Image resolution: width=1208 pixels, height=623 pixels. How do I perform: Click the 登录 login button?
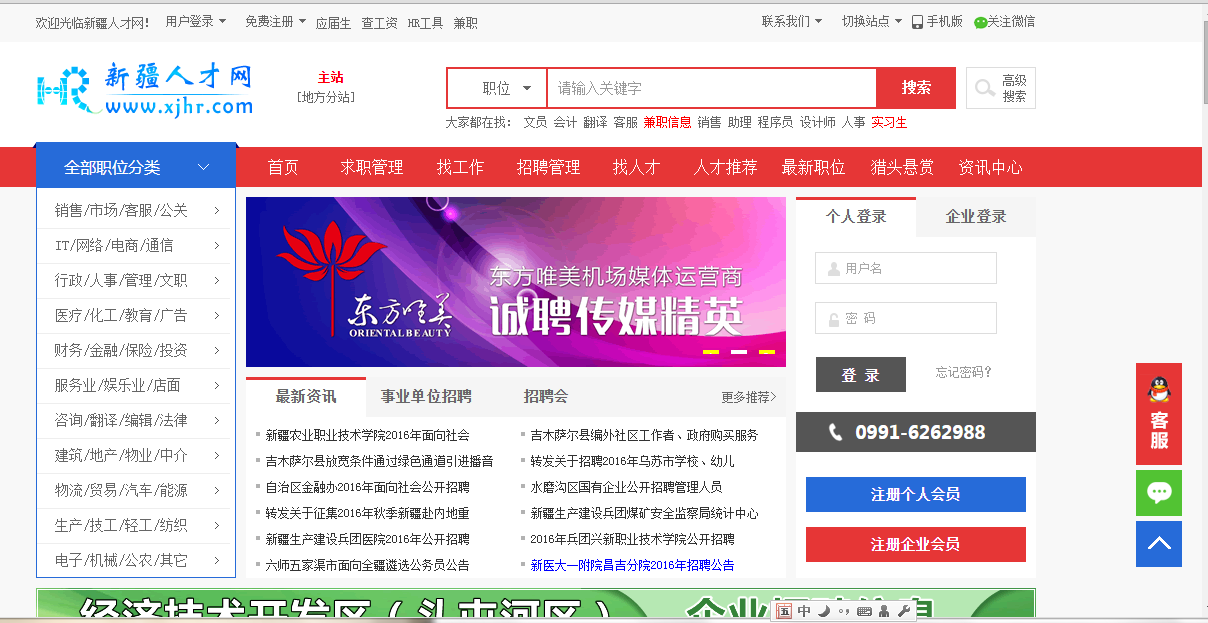point(861,375)
